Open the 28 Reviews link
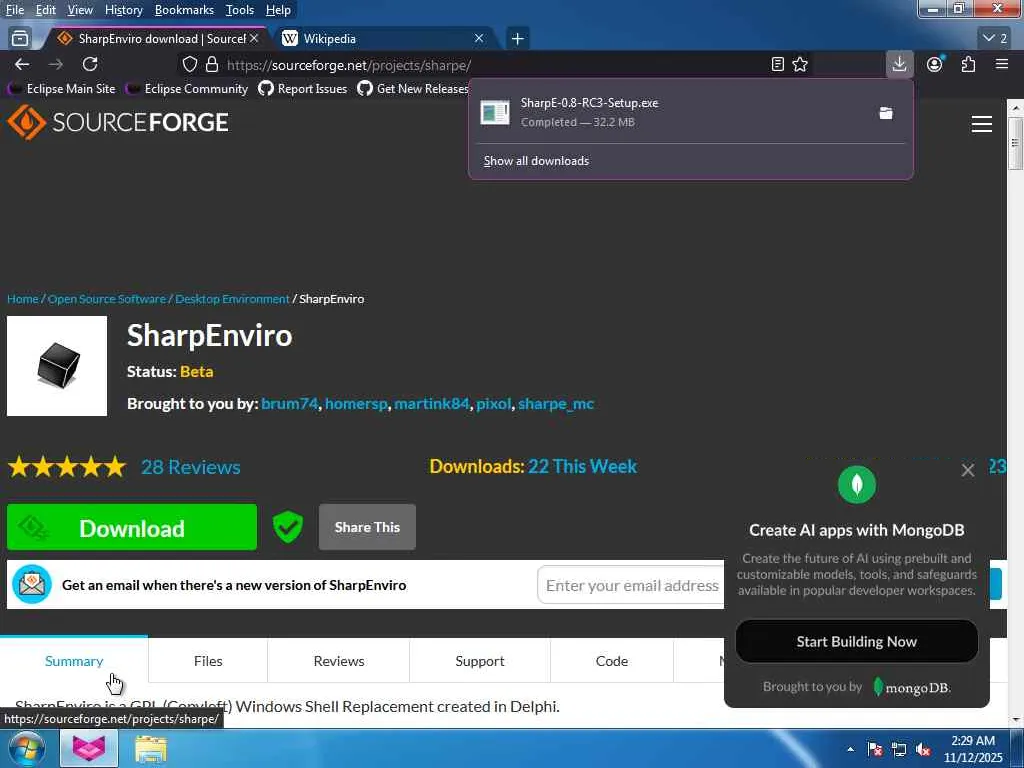 tap(191, 467)
